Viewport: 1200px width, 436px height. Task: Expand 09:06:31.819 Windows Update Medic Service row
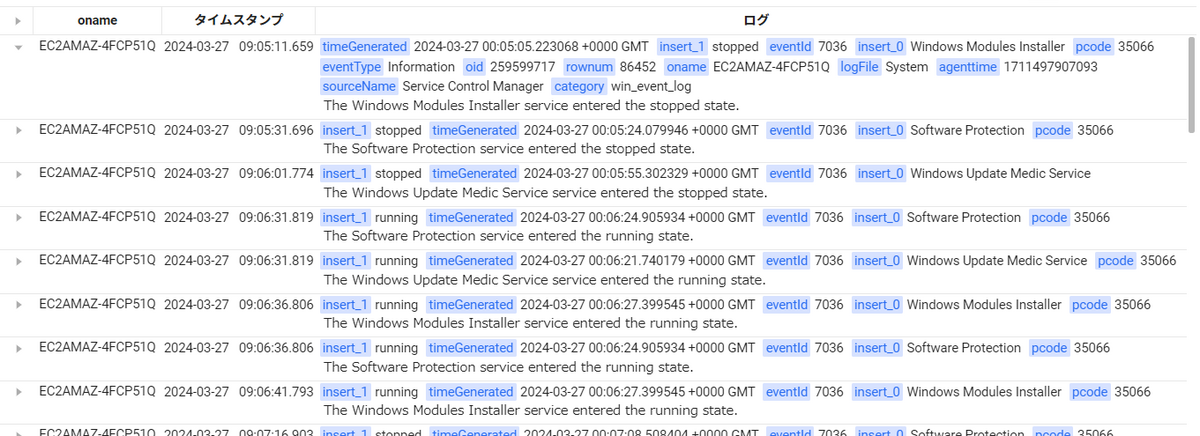(17, 261)
